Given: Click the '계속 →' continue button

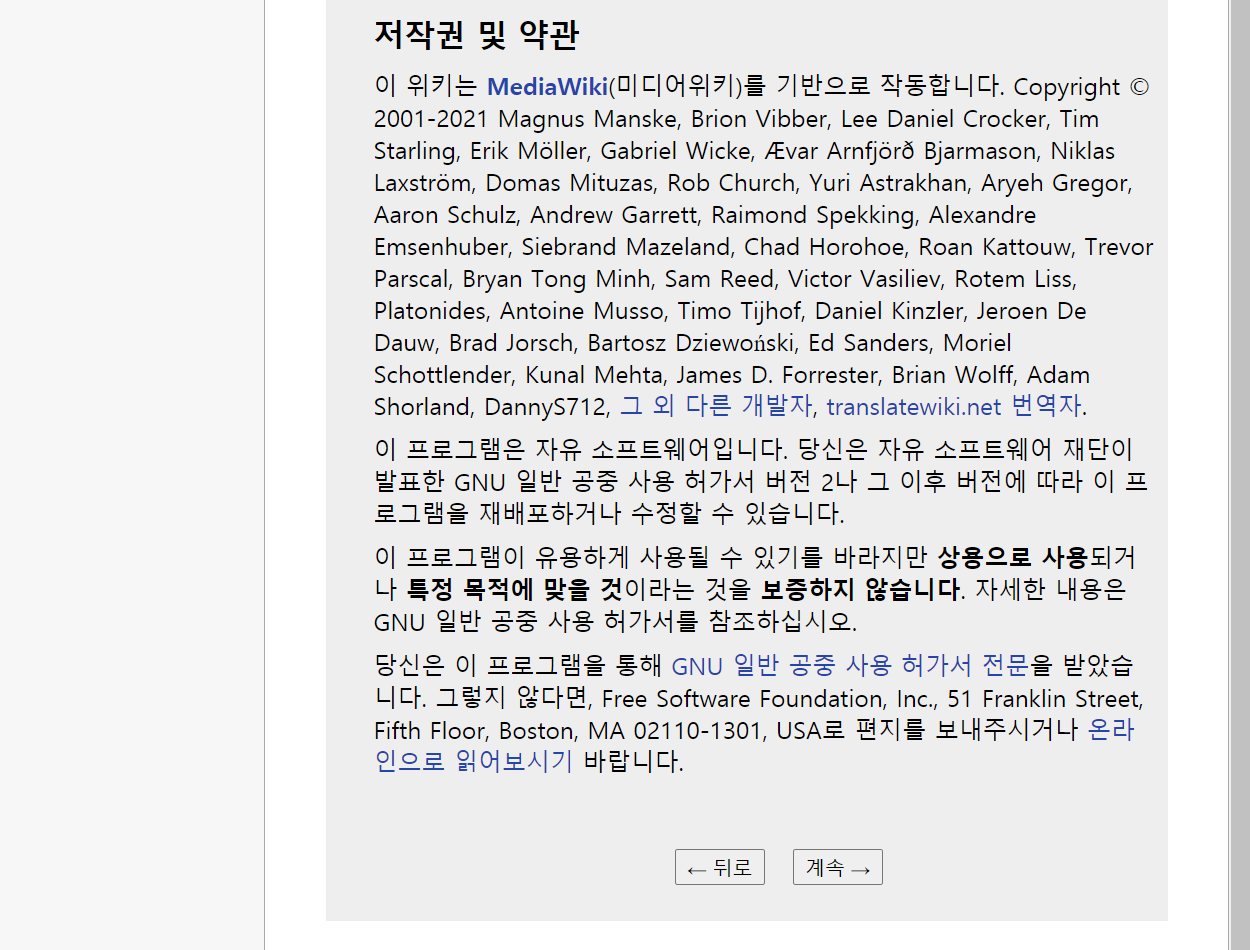Looking at the screenshot, I should click(x=838, y=868).
